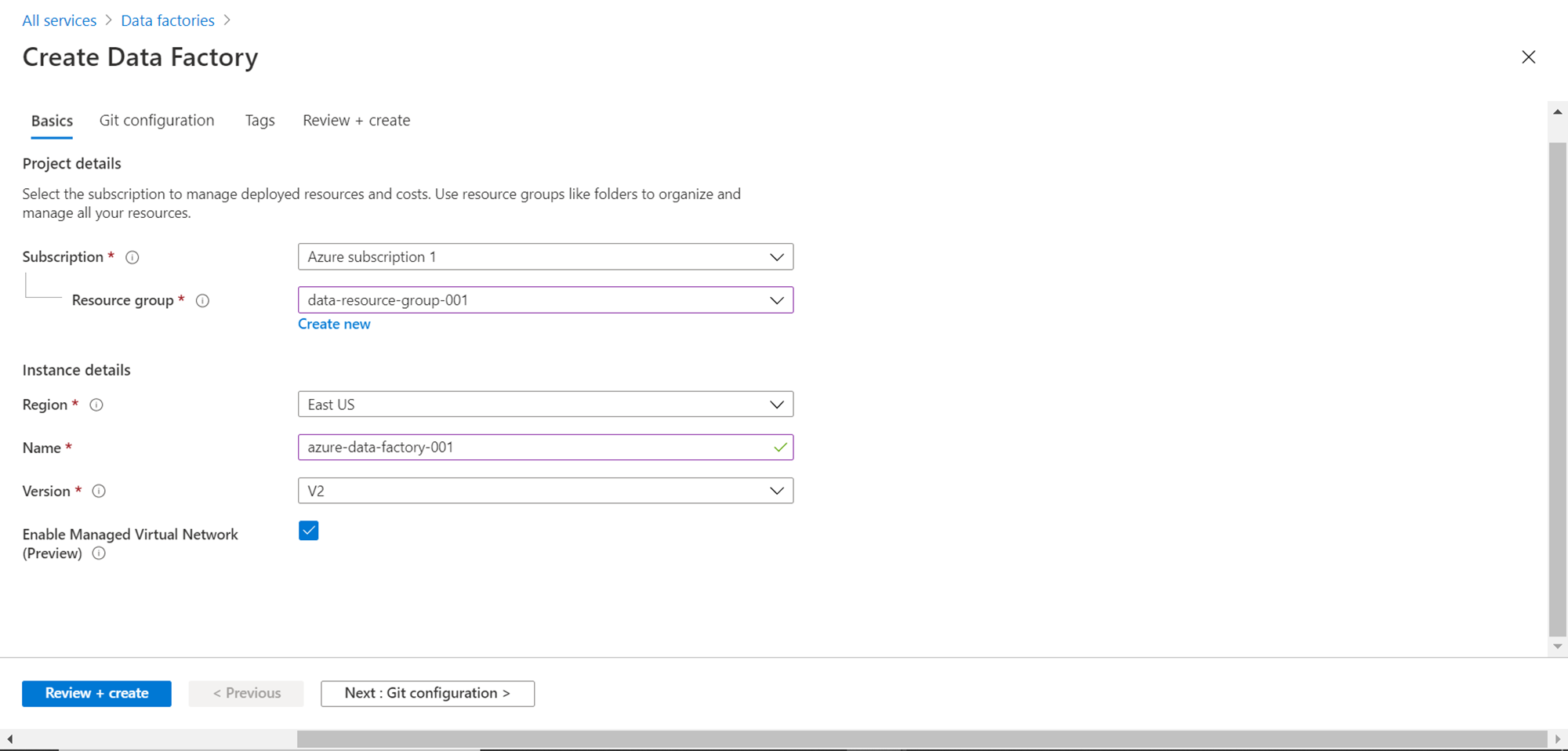Click the name validation green checkmark
The width and height of the screenshot is (1568, 751).
[x=780, y=448]
